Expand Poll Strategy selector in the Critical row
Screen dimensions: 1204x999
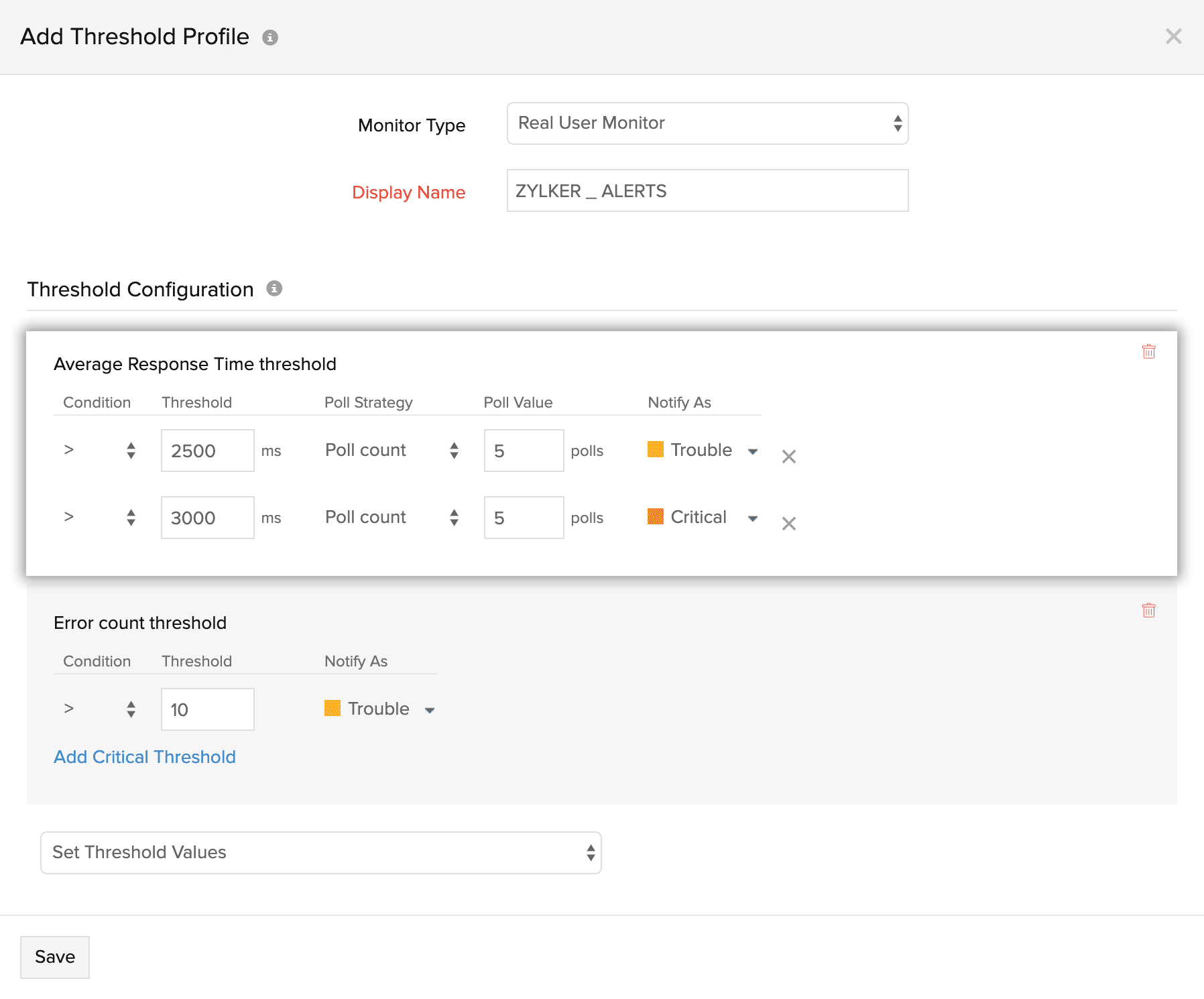coord(392,518)
